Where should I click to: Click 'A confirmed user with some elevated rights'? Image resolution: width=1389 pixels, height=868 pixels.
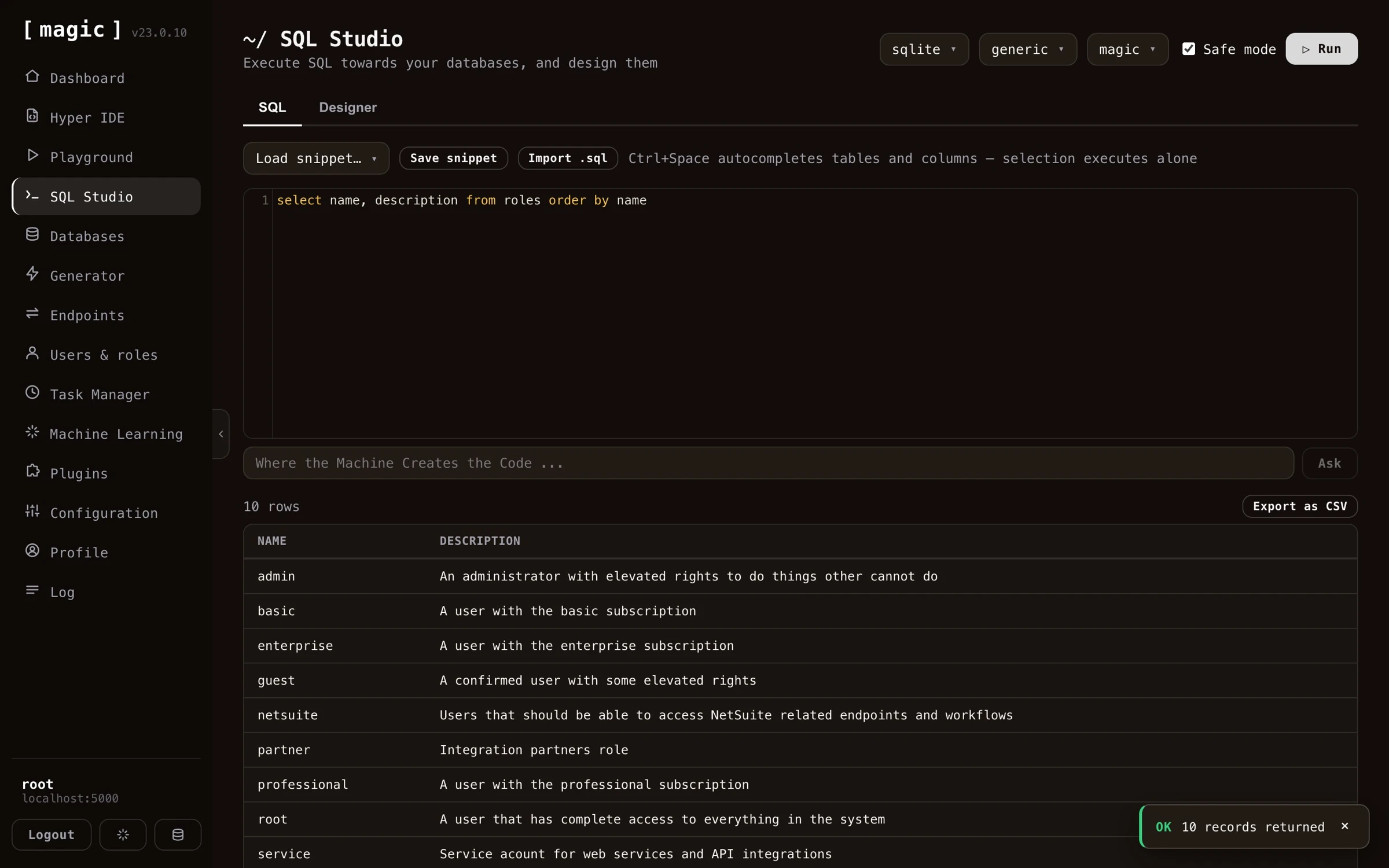click(598, 681)
